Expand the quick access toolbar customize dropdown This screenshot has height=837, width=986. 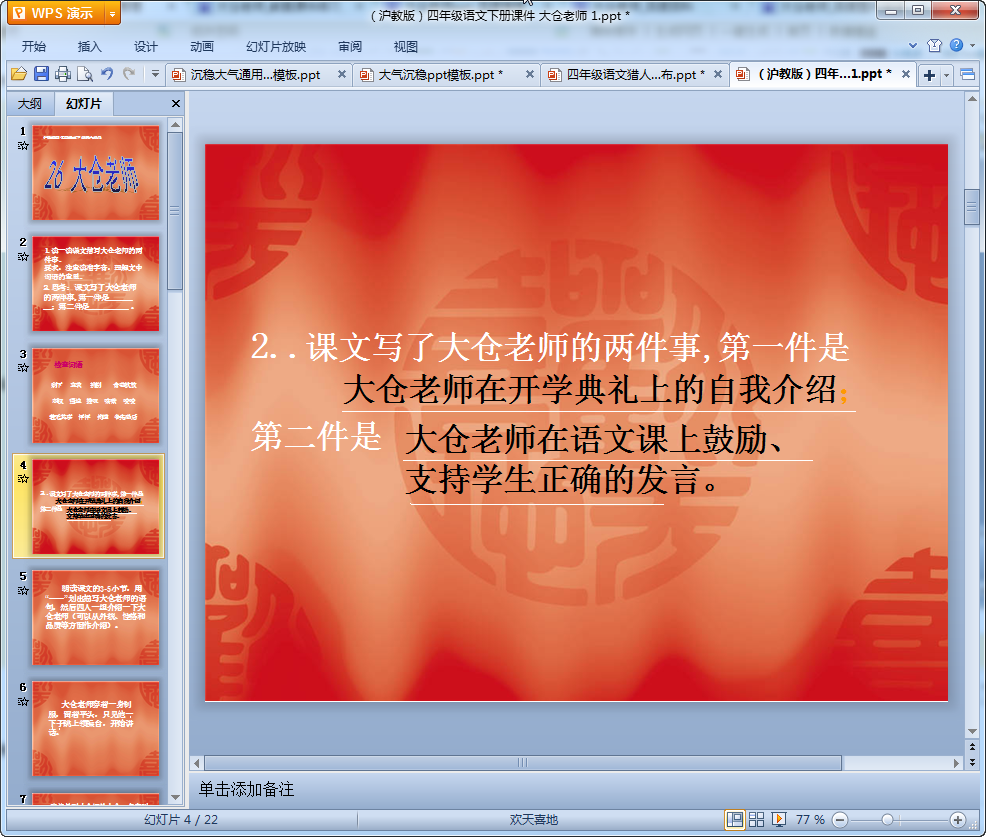tap(155, 74)
